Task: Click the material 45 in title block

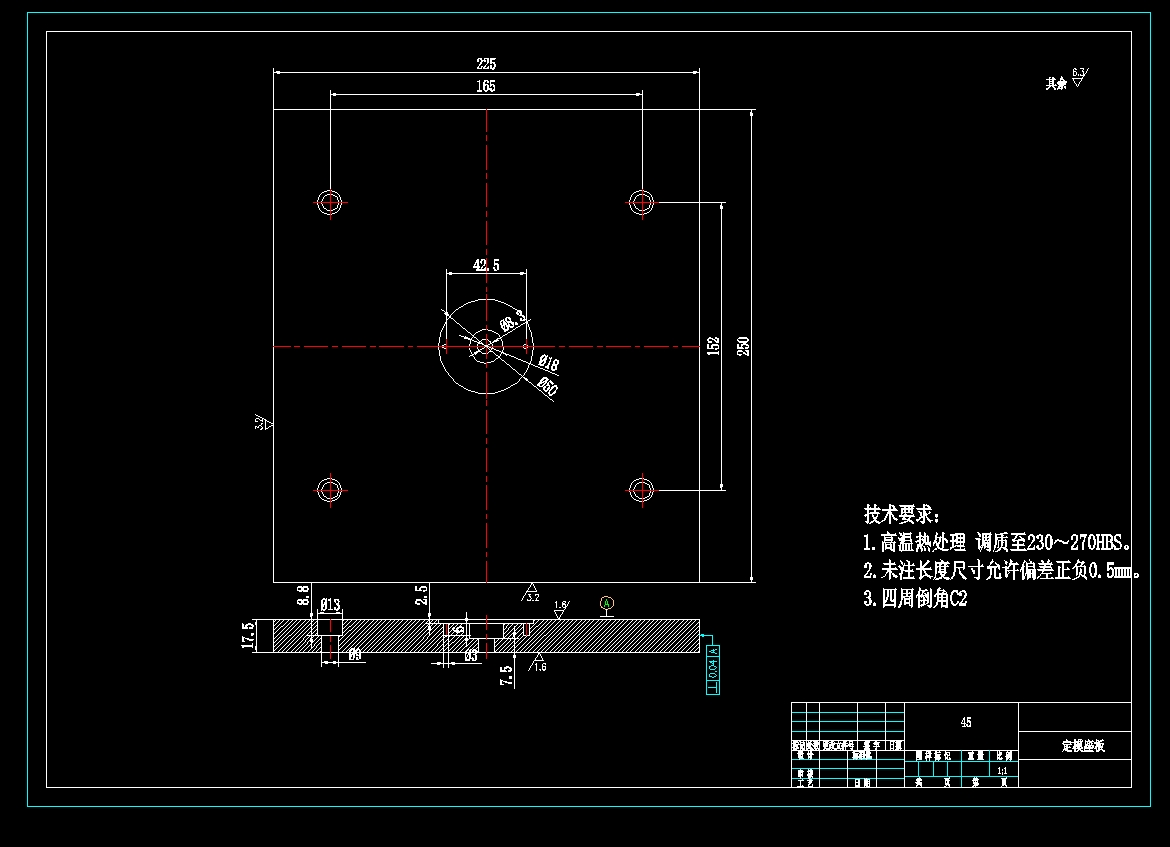Action: point(966,722)
